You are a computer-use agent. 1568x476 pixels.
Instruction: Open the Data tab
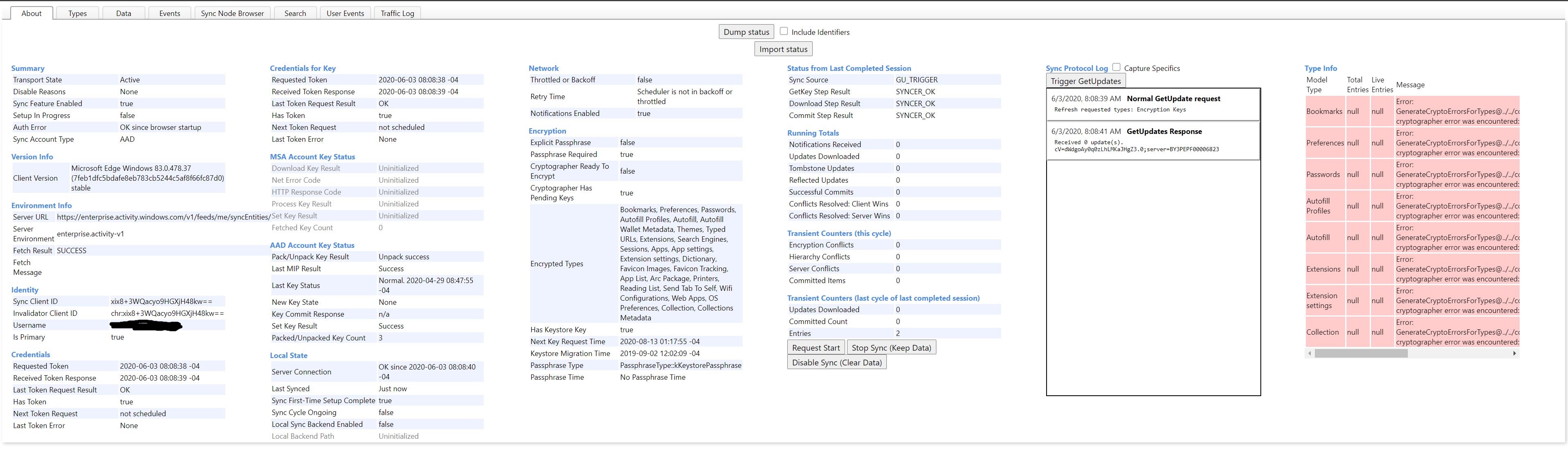point(124,14)
